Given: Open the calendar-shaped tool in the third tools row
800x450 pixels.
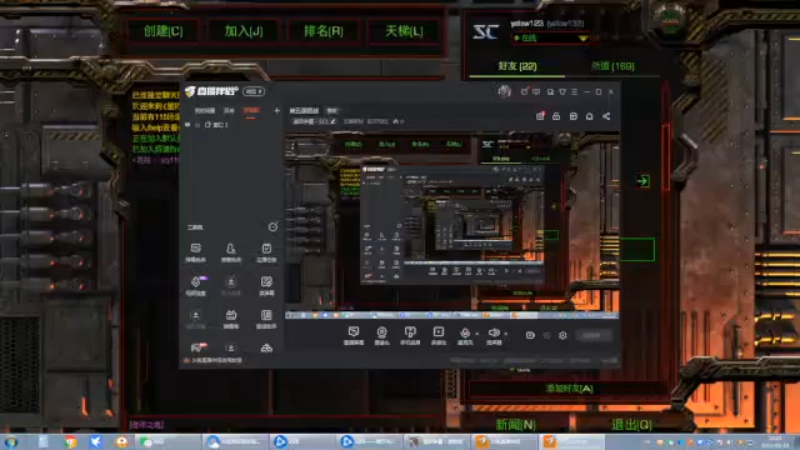Looking at the screenshot, I should (231, 319).
